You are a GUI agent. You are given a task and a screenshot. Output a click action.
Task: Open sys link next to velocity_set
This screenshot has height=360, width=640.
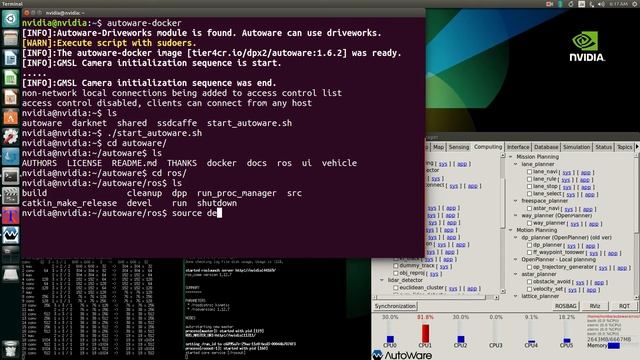(x=572, y=290)
